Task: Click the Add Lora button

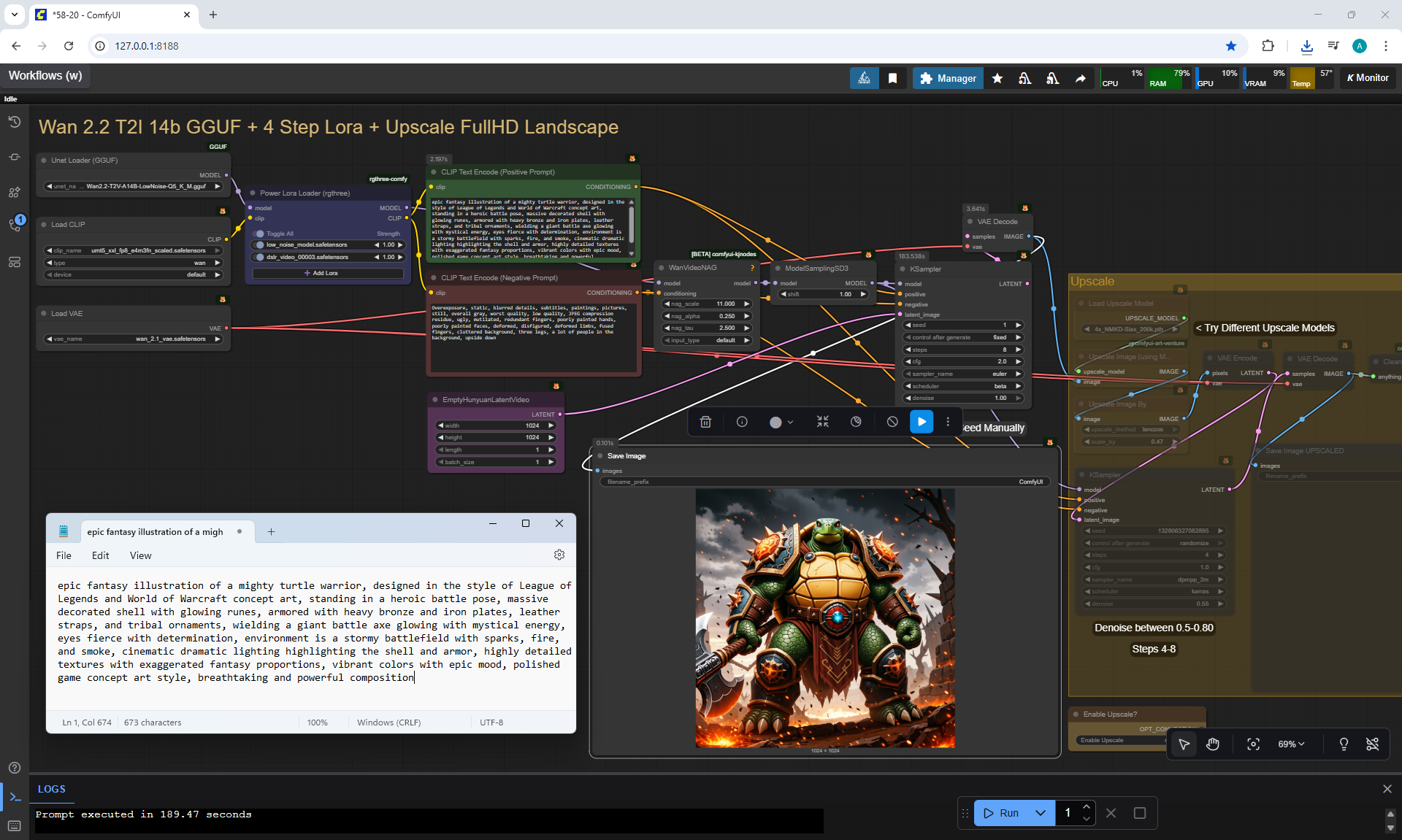Action: click(327, 273)
